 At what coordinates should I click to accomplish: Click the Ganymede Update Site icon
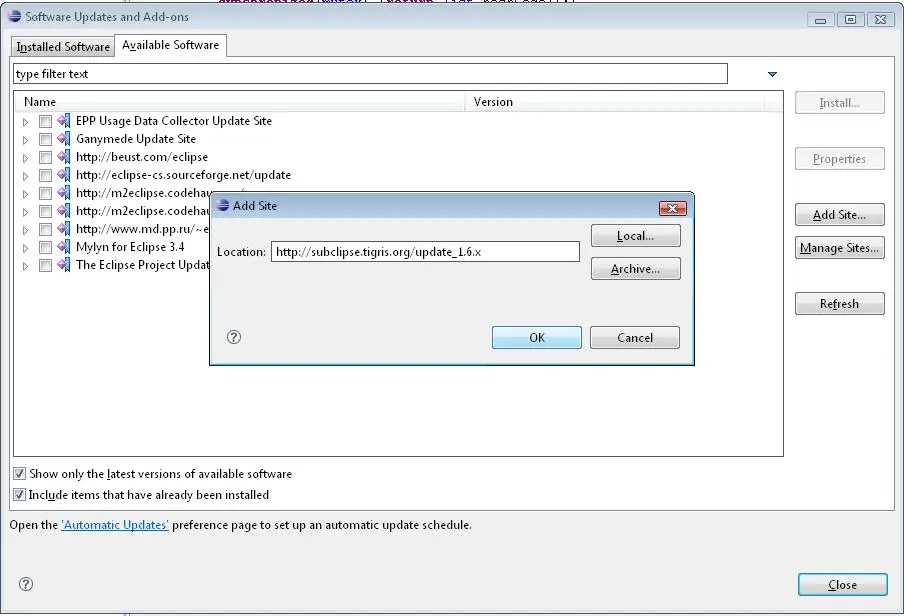[64, 139]
